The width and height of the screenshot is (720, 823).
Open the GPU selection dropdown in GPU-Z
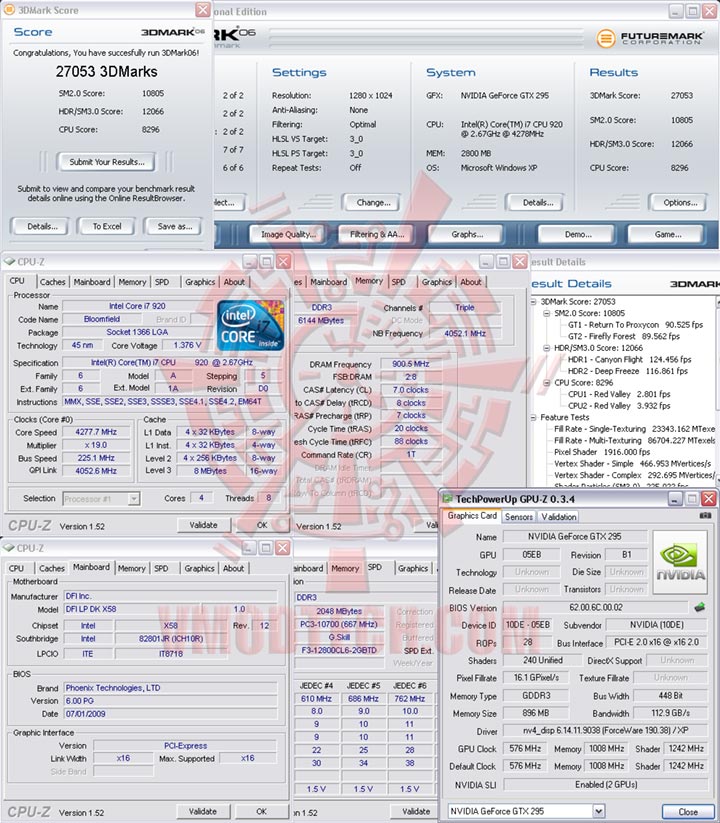pyautogui.click(x=599, y=811)
